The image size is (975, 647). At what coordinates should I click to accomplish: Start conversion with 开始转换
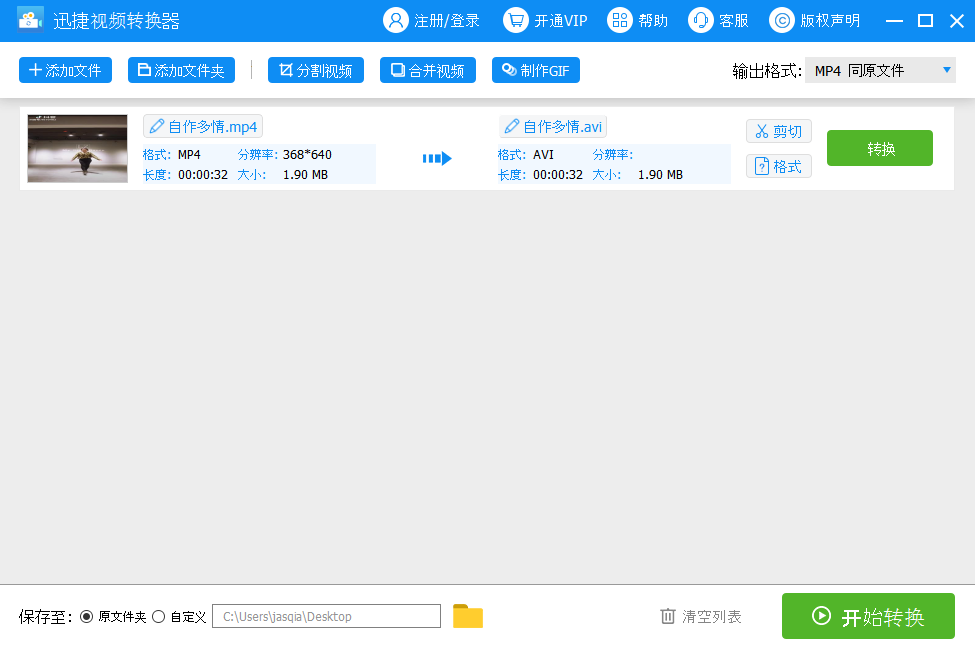pos(867,616)
